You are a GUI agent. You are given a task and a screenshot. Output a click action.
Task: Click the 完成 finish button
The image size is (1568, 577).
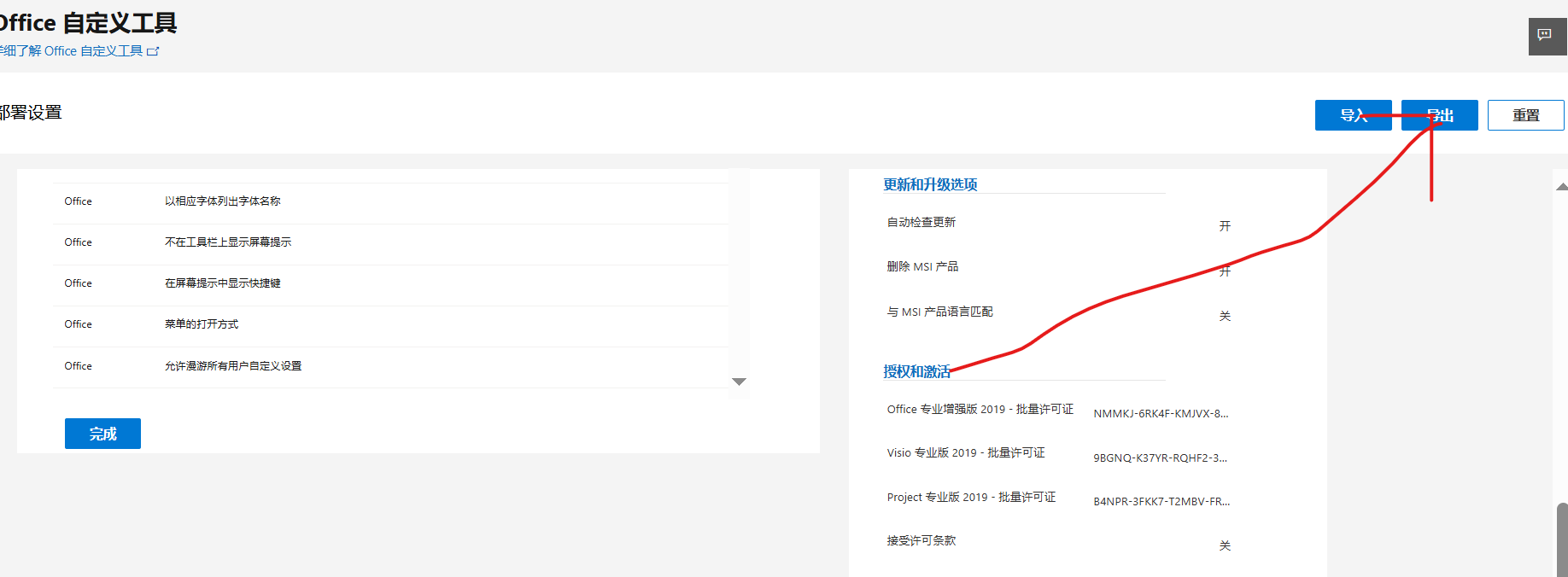tap(102, 434)
